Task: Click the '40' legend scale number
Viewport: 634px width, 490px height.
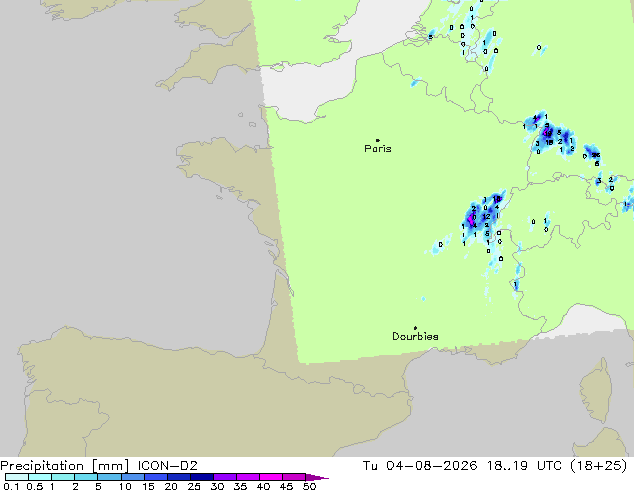Action: [263, 486]
